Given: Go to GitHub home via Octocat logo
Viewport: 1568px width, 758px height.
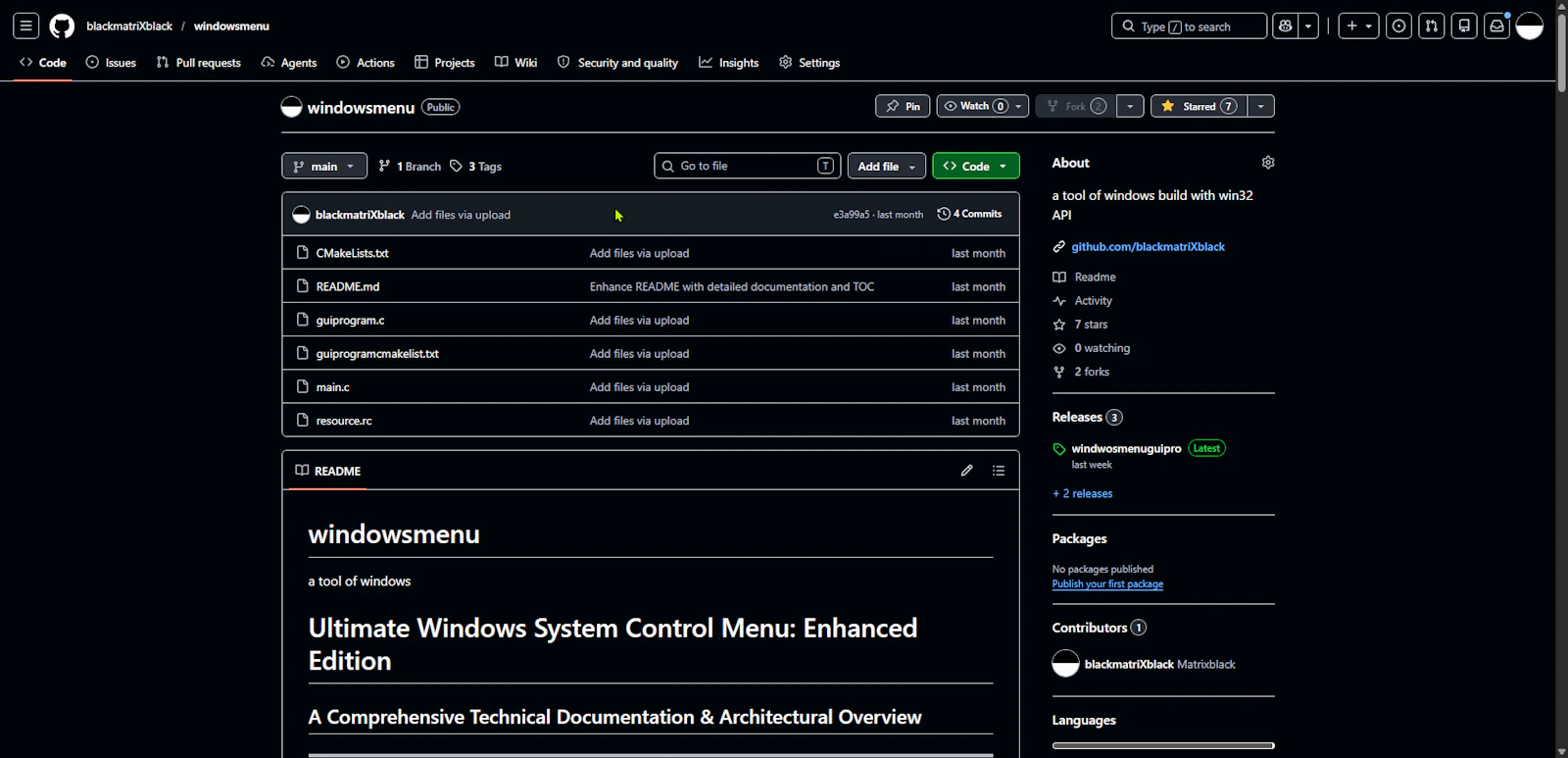Looking at the screenshot, I should [x=62, y=26].
